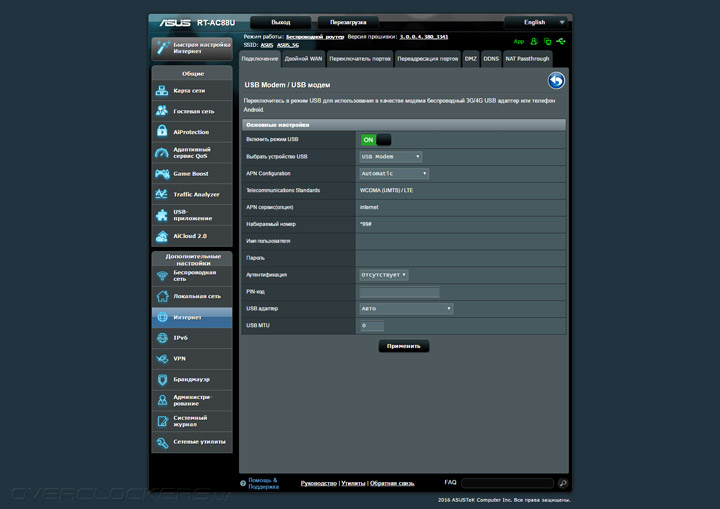Open the APN Configuration dropdown
720x509 pixels.
pyautogui.click(x=394, y=174)
